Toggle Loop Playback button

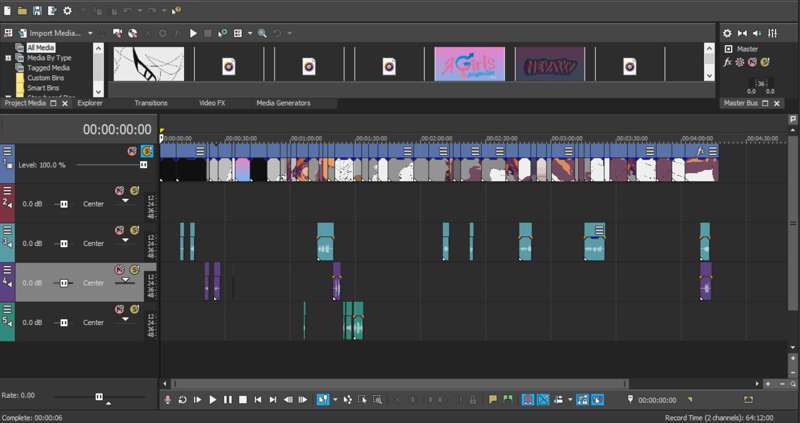point(182,400)
